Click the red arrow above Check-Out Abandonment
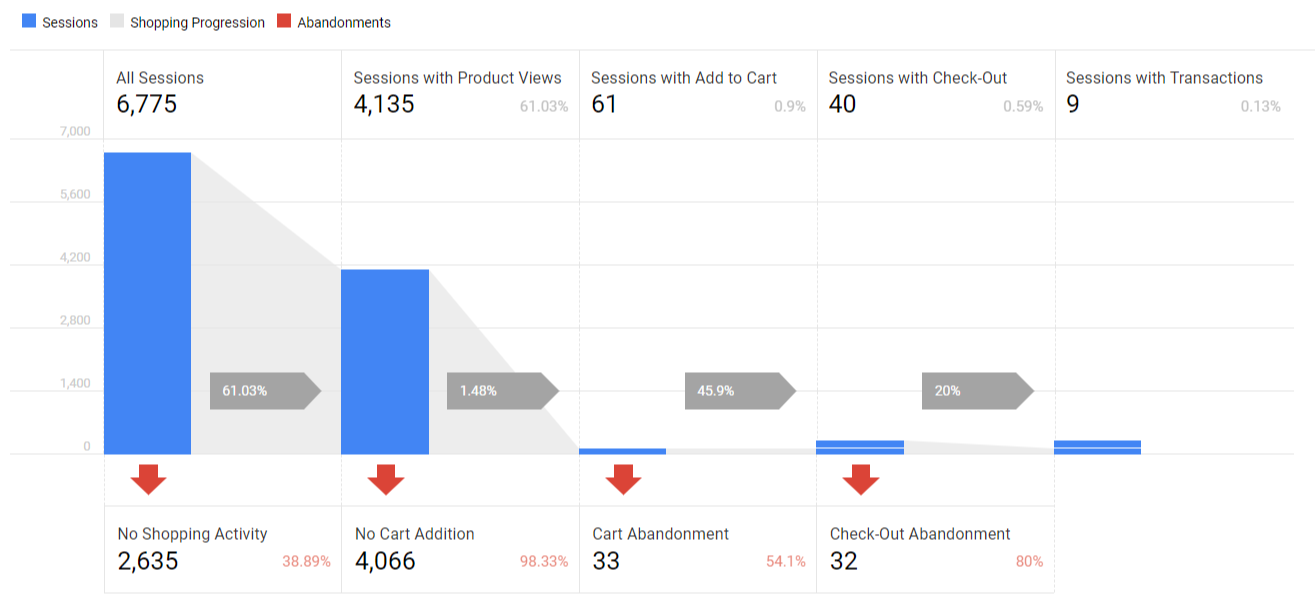This screenshot has width=1315, height=600. click(x=860, y=479)
